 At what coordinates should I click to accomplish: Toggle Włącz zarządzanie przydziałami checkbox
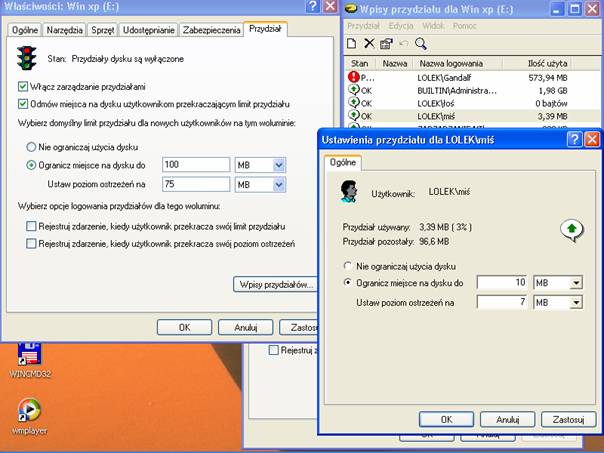(23, 87)
